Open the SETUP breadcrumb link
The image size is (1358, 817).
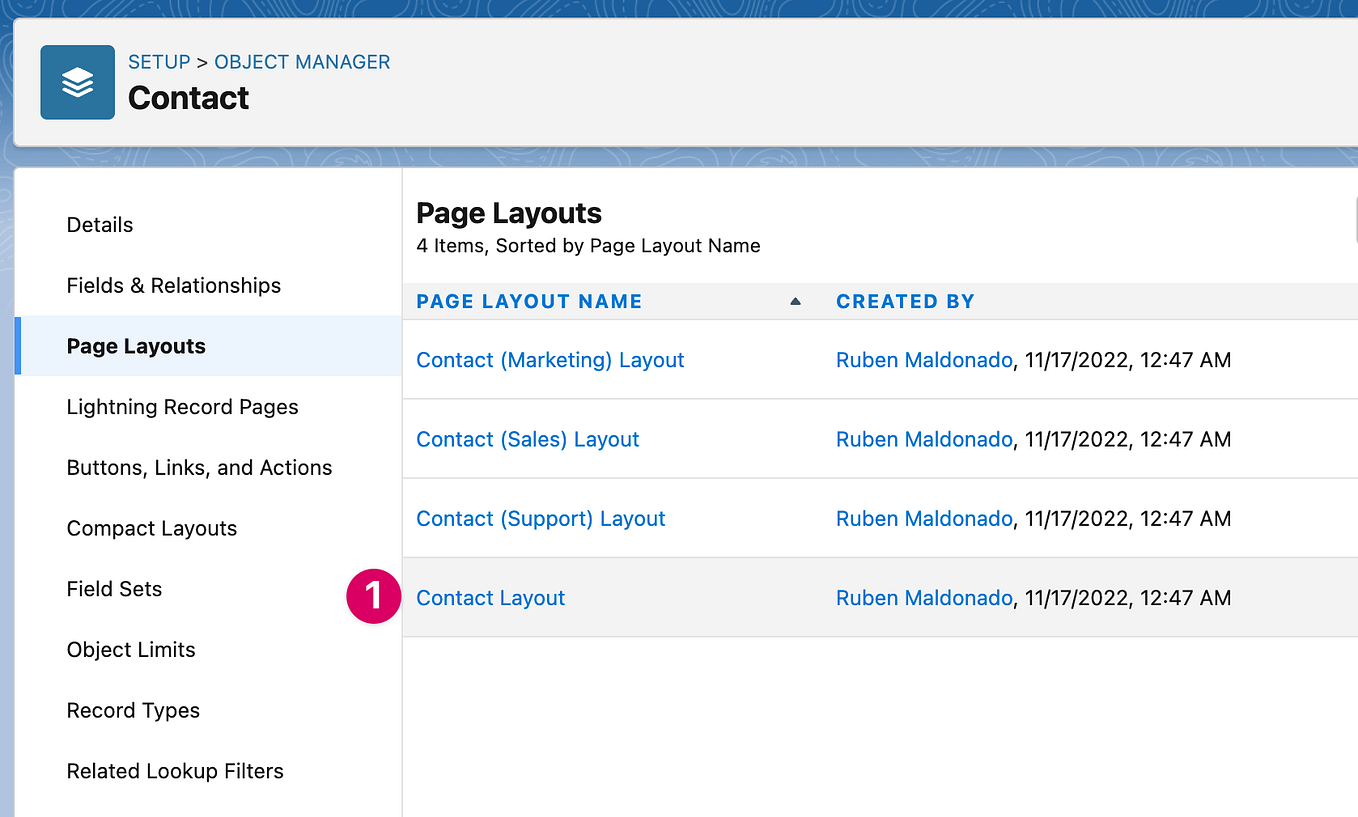pos(159,61)
